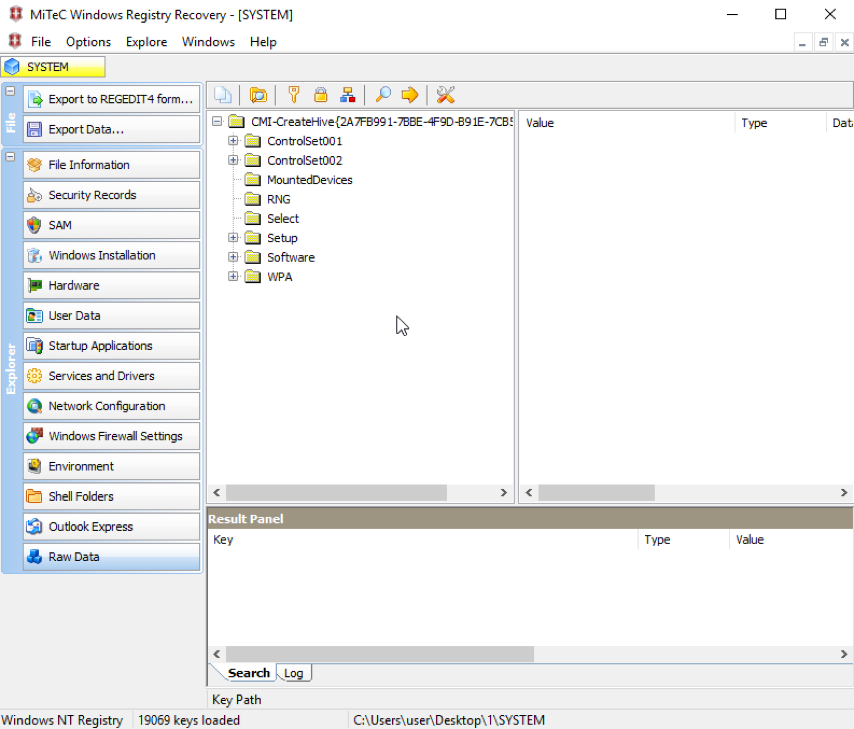The height and width of the screenshot is (729, 854).
Task: Click the Key column header in Result Panel
Action: pyautogui.click(x=423, y=539)
